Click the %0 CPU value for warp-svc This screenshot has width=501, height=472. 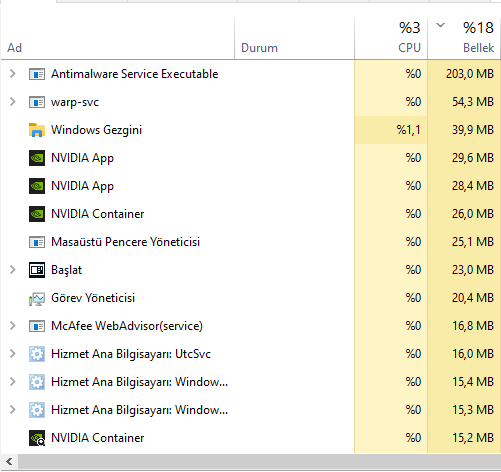413,102
